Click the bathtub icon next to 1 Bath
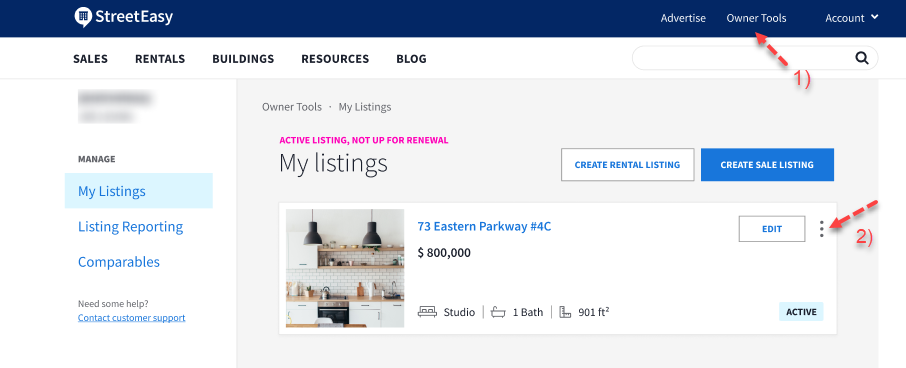Viewport: 906px width, 368px height. tap(498, 312)
